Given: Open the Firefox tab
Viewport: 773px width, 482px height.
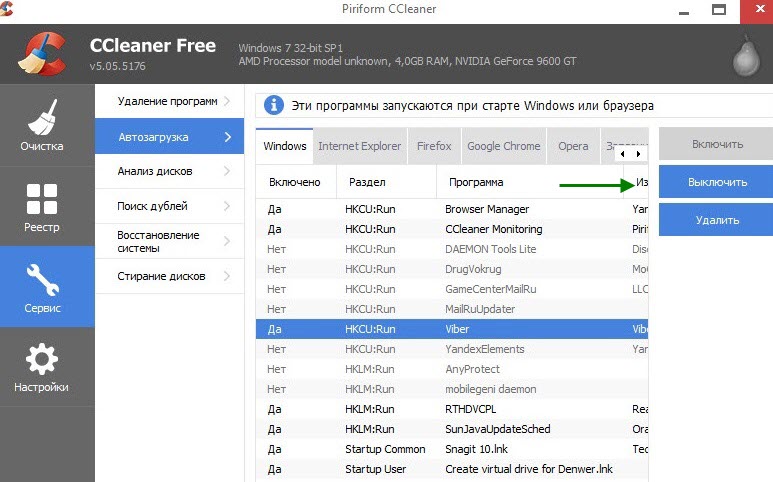Looking at the screenshot, I should pyautogui.click(x=434, y=146).
